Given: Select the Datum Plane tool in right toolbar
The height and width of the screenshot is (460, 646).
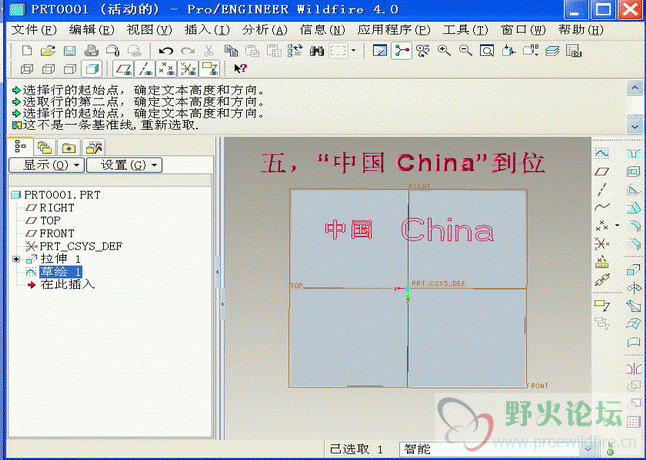Looking at the screenshot, I should point(602,171).
